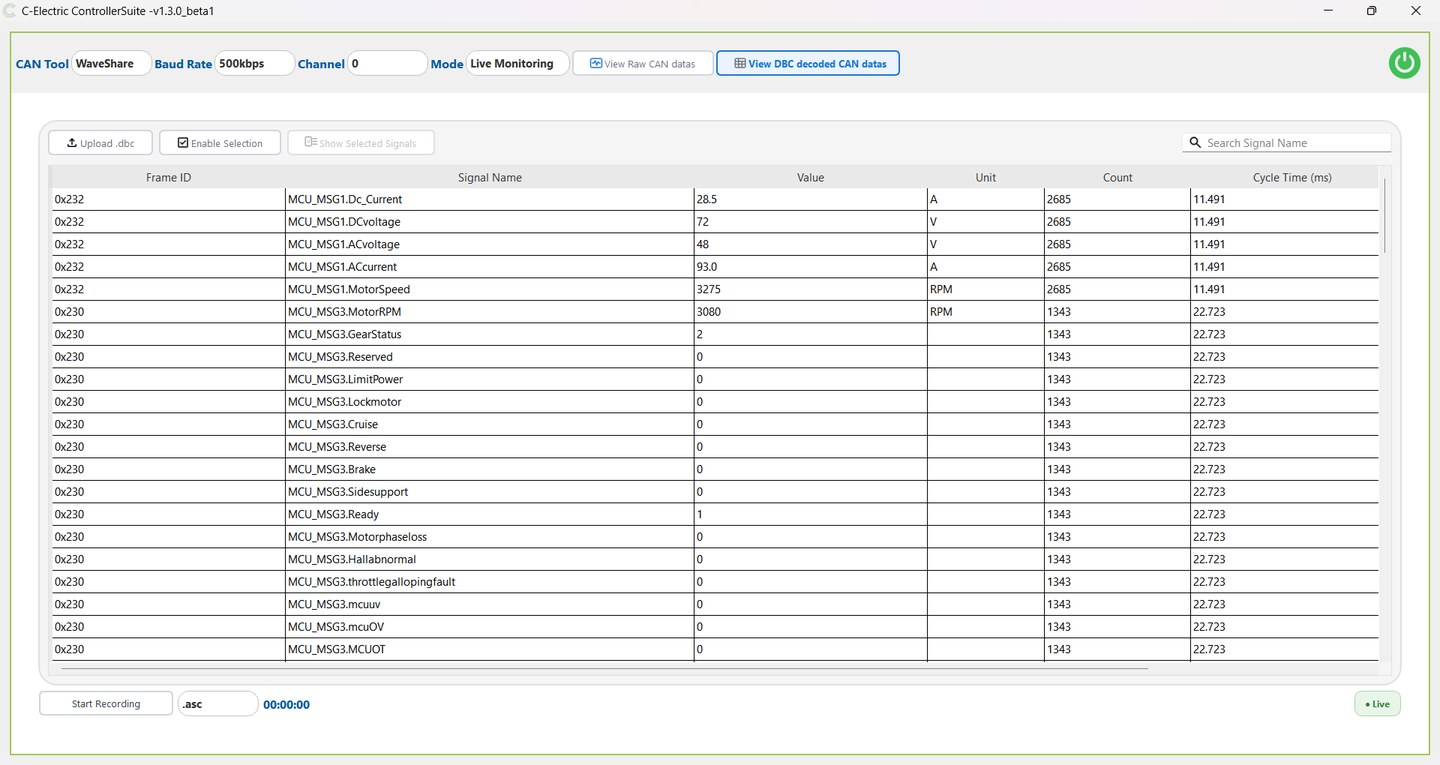Click the green power button icon

[x=1404, y=63]
